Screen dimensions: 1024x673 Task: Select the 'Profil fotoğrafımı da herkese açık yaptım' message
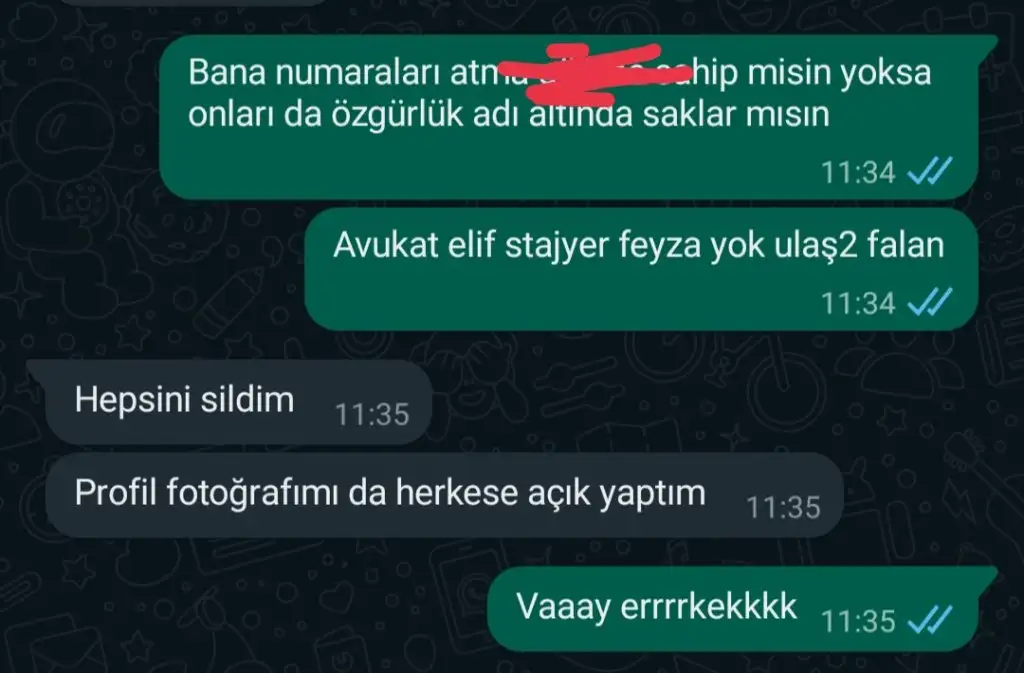[x=444, y=495]
